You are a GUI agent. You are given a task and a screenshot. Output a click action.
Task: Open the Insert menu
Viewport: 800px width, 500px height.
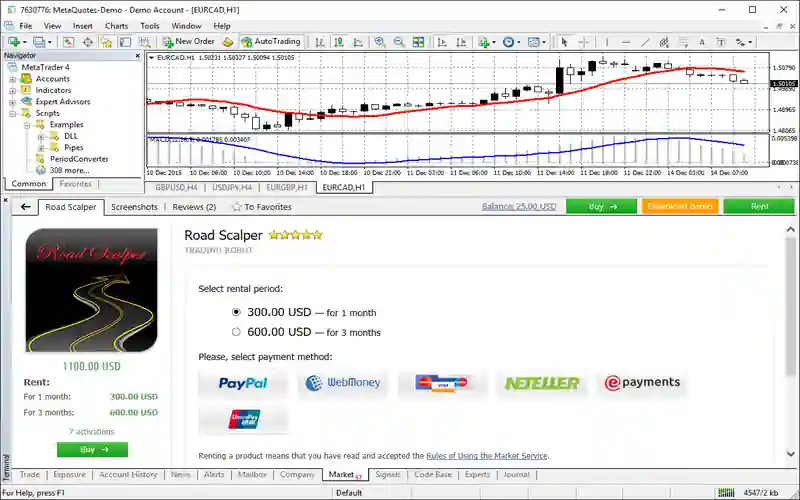tap(83, 26)
